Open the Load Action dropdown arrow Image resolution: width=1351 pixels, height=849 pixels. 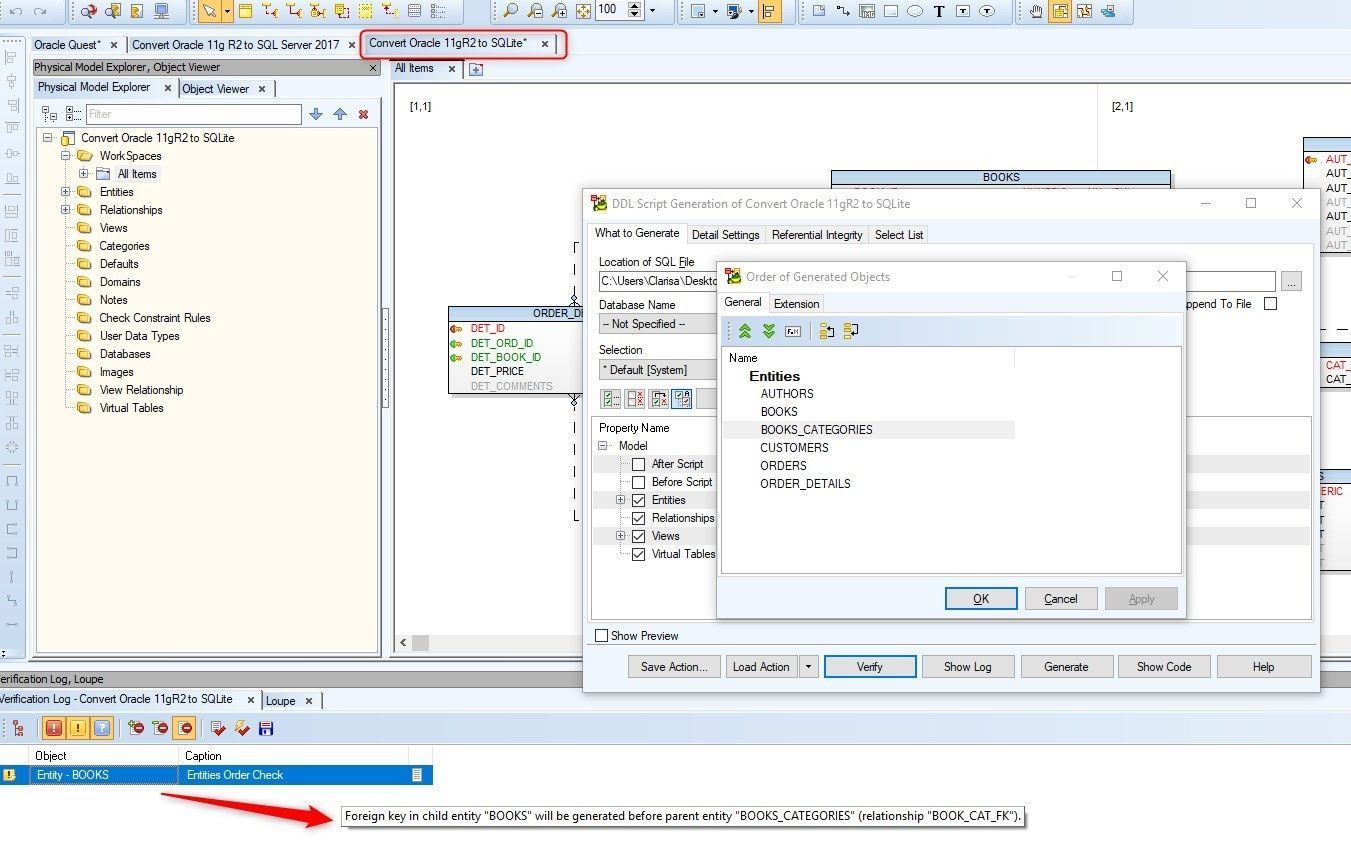point(808,667)
